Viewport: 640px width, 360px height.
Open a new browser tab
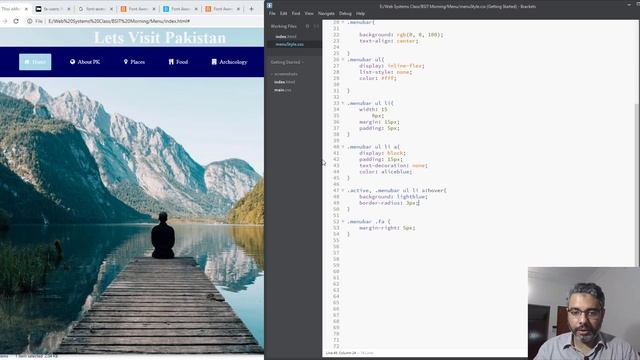click(251, 9)
